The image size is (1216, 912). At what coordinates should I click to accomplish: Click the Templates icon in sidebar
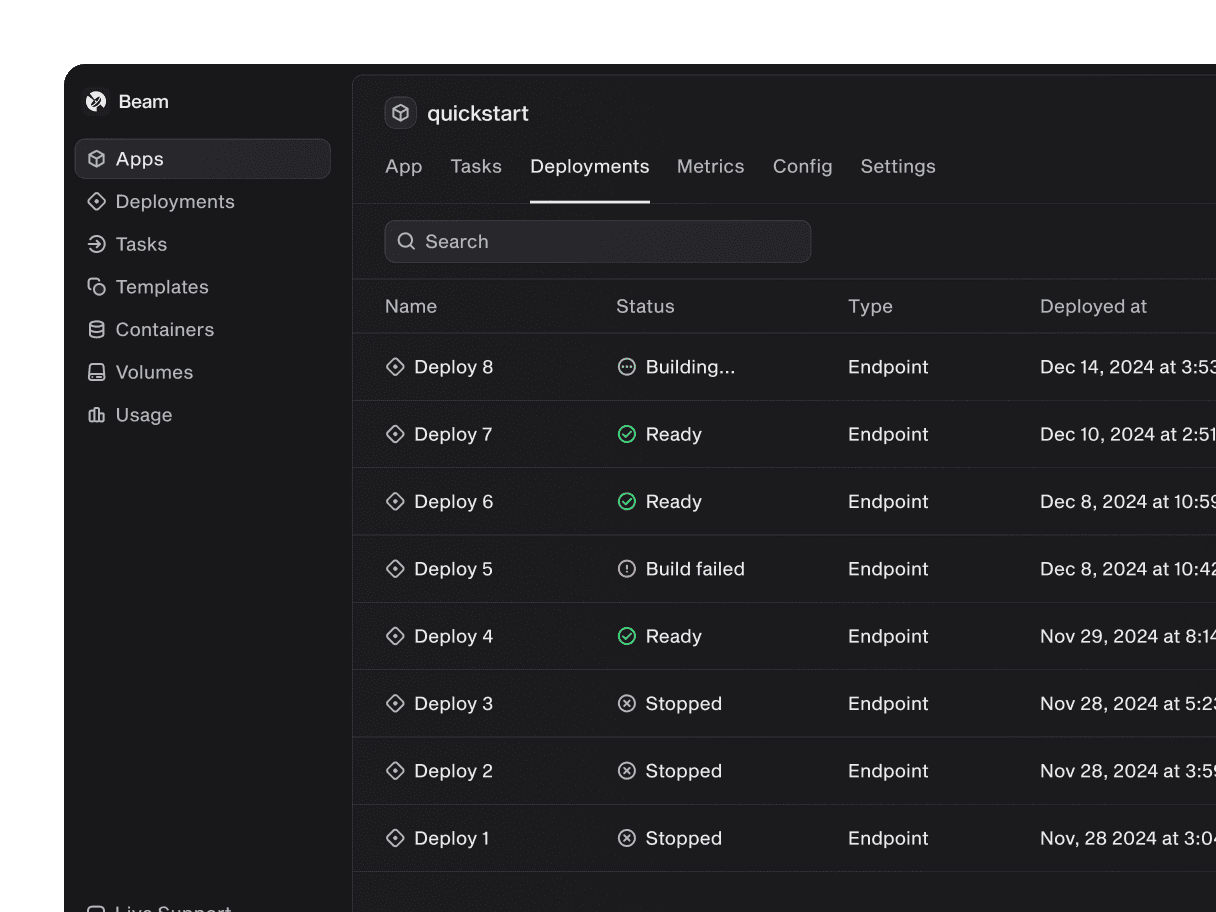click(x=97, y=287)
